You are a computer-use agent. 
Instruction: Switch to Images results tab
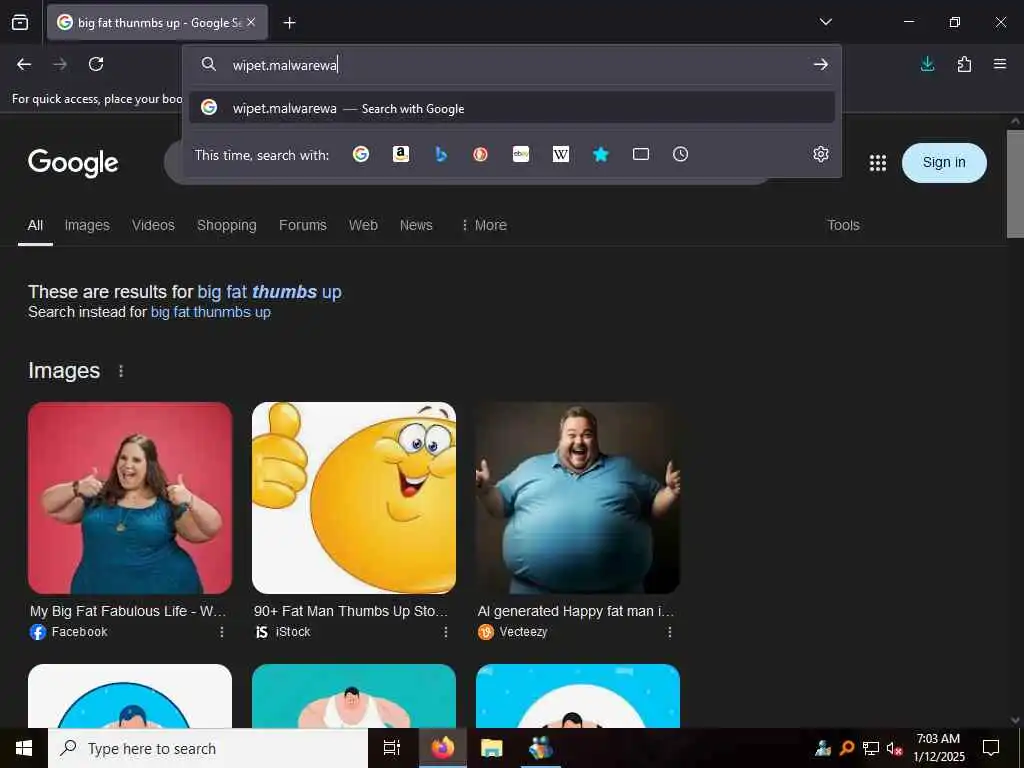click(87, 225)
